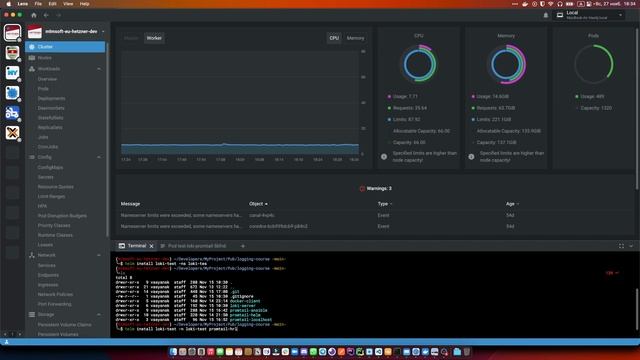Open the blue gear cluster hotbar icon

tap(12, 93)
